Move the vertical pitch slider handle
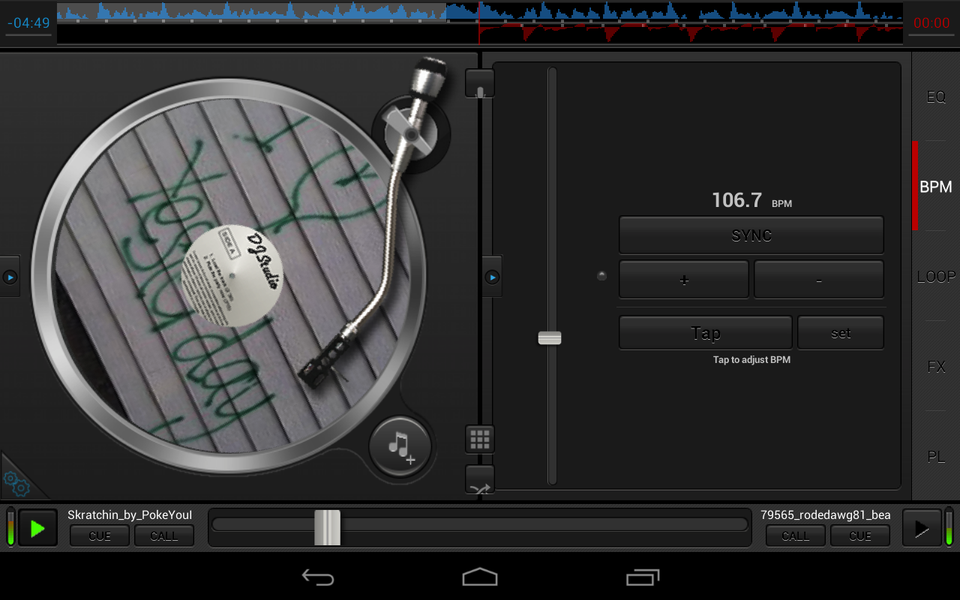 tap(551, 338)
